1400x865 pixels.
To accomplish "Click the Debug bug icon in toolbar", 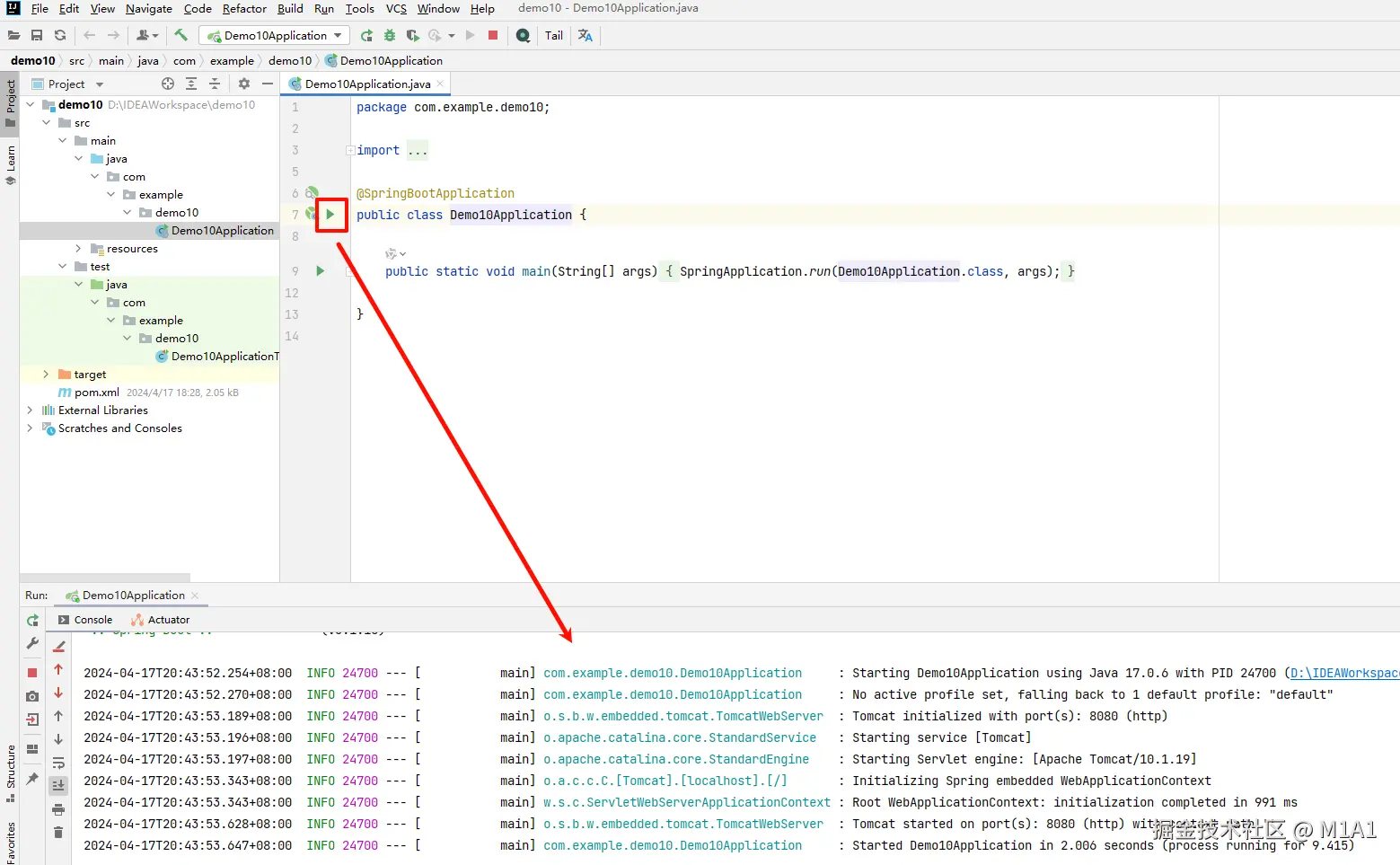I will click(390, 36).
